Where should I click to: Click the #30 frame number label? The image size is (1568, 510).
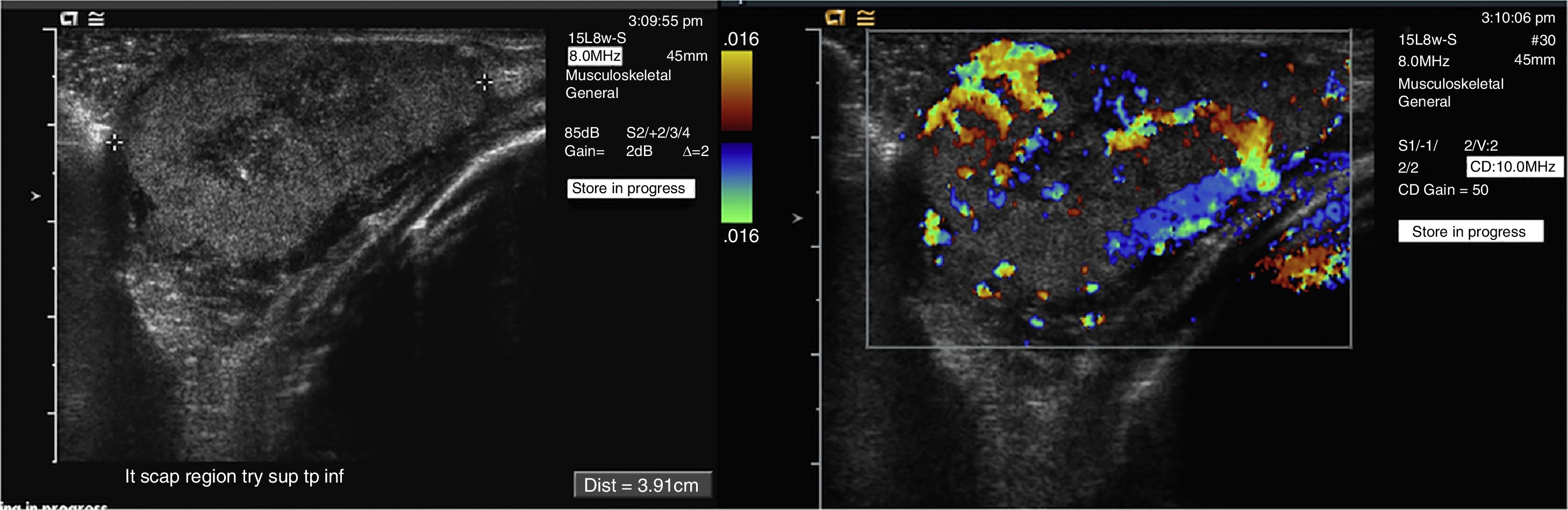tap(1542, 40)
